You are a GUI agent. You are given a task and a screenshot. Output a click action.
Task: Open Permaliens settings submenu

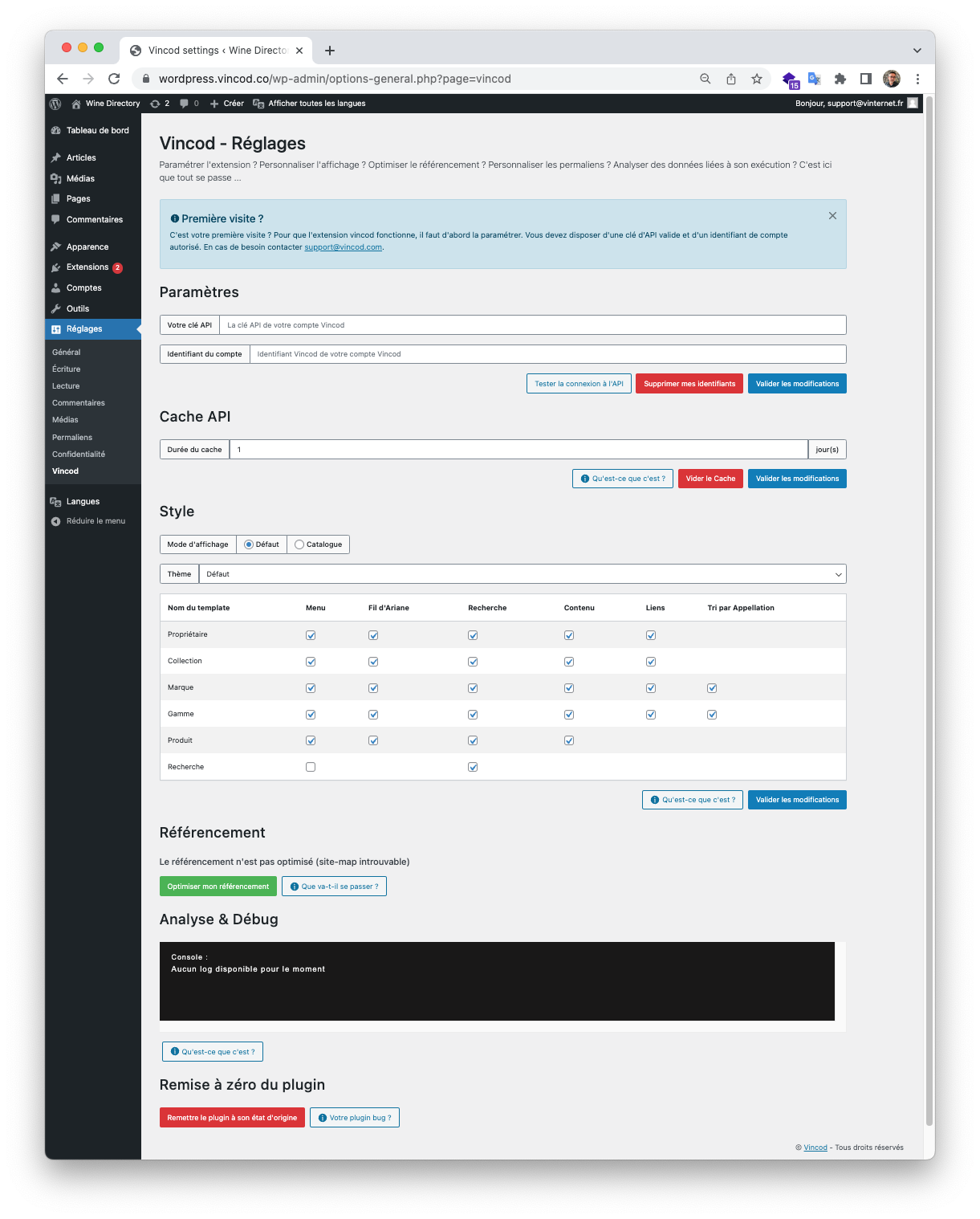[x=72, y=438]
